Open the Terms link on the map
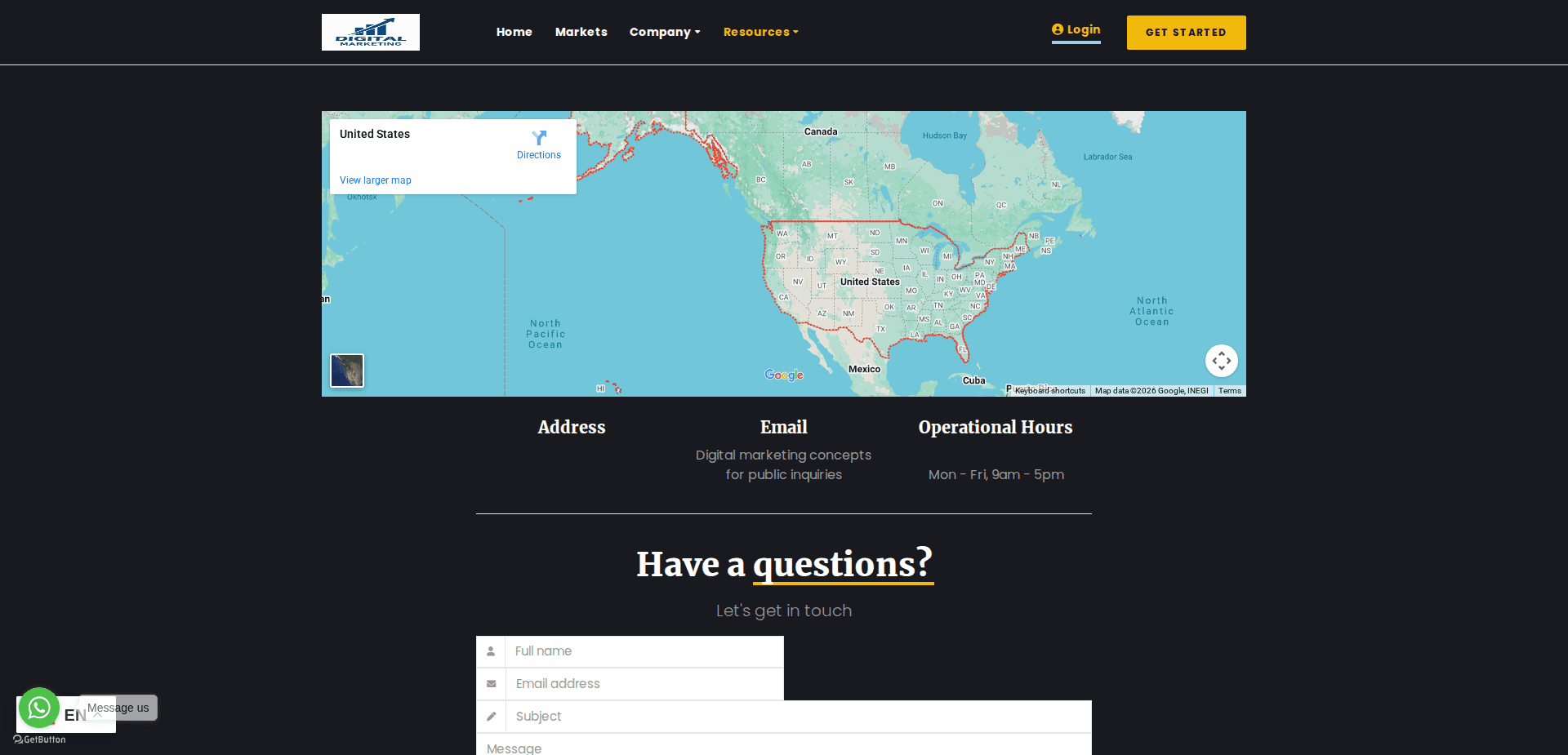 click(x=1229, y=390)
